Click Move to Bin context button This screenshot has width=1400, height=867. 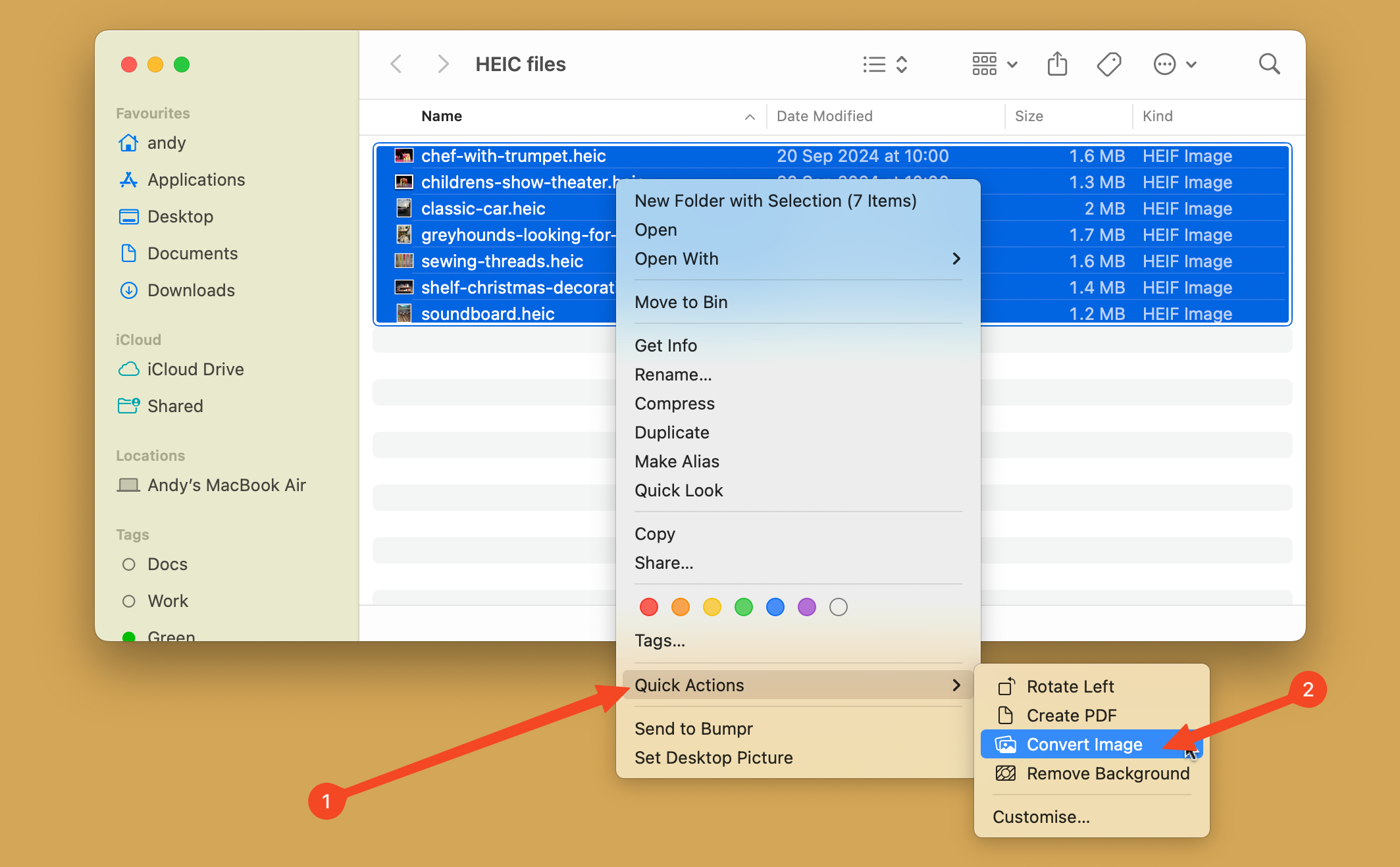tap(681, 302)
